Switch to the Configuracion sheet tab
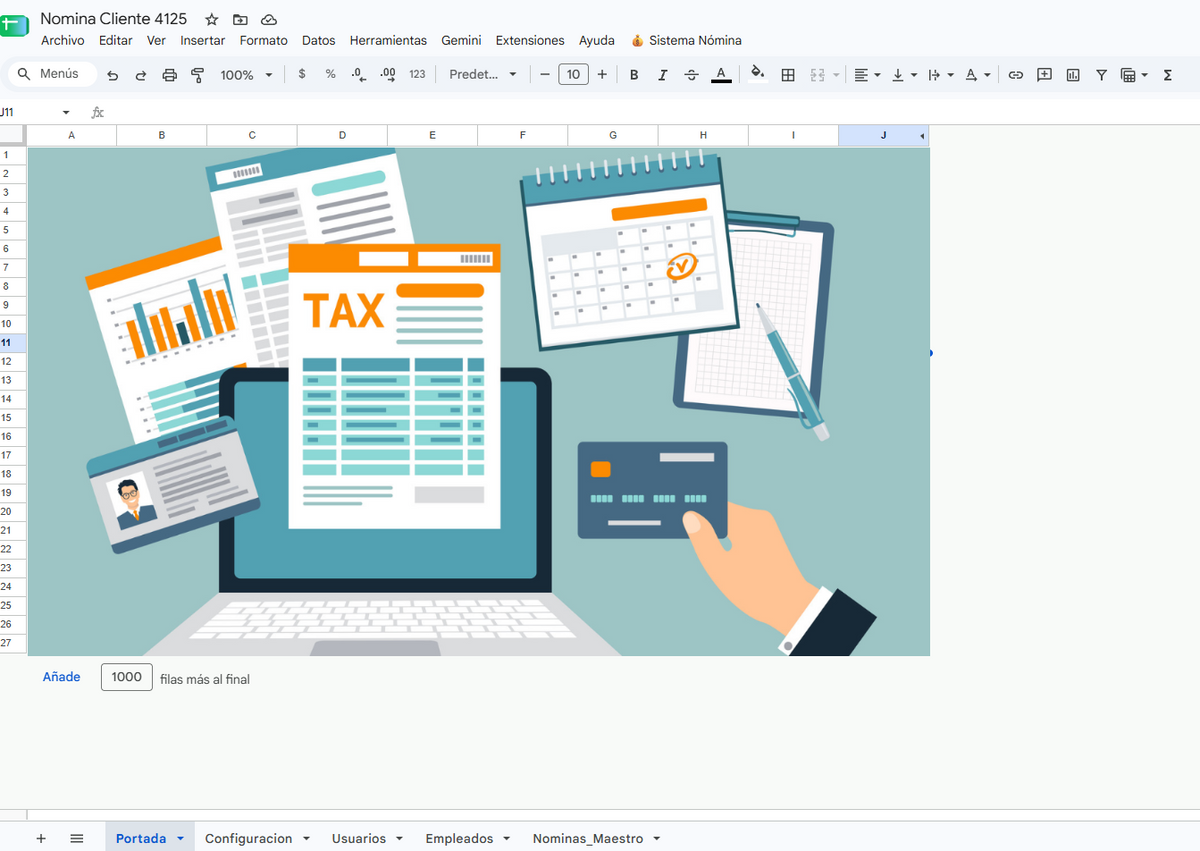 pos(249,838)
